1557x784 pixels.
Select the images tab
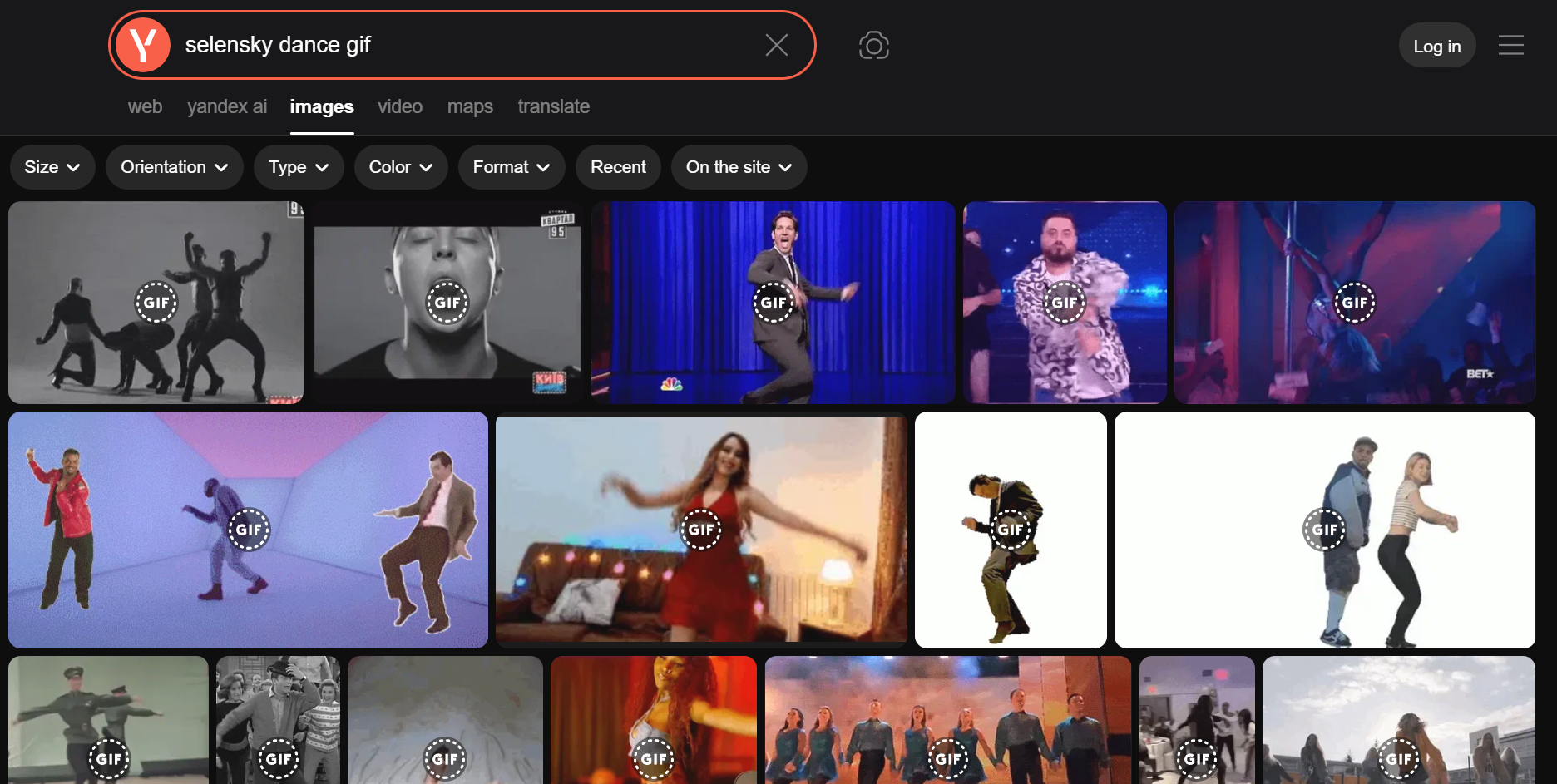pyautogui.click(x=322, y=106)
